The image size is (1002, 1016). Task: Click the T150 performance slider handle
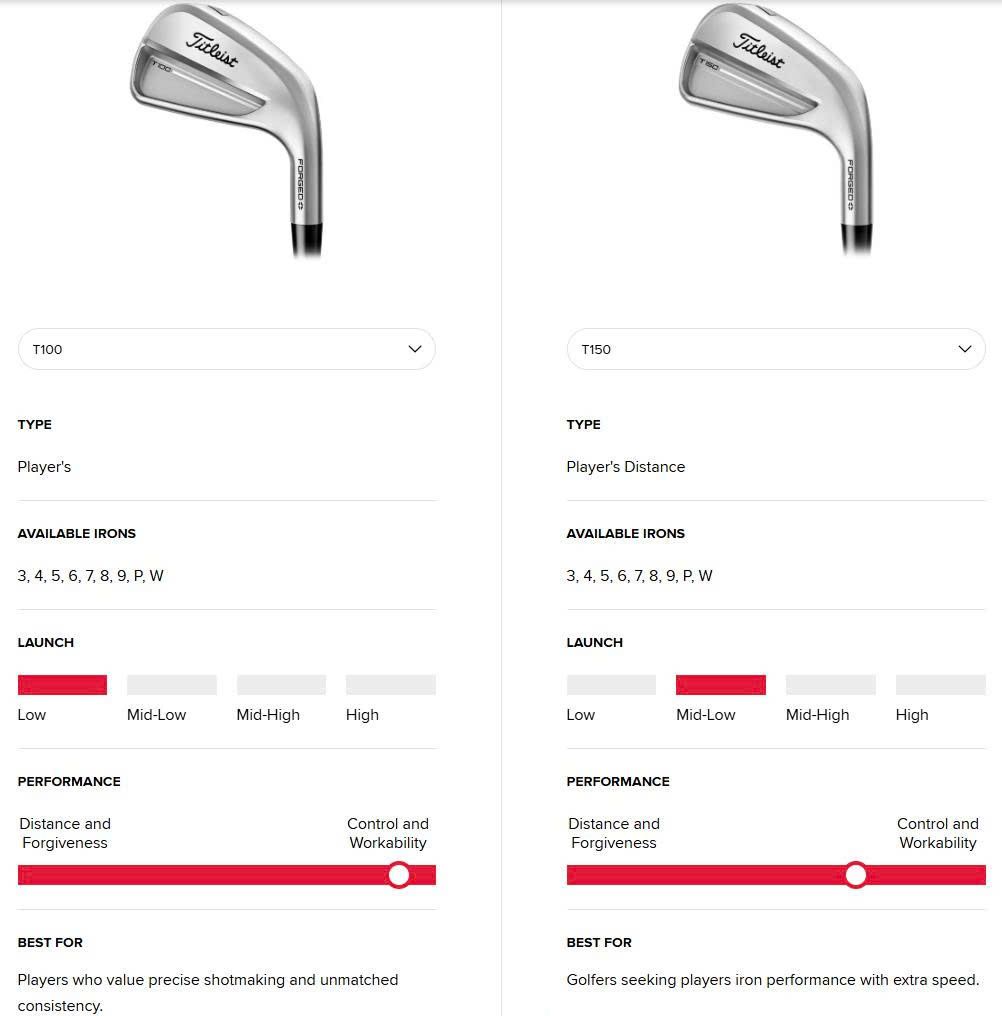[856, 876]
